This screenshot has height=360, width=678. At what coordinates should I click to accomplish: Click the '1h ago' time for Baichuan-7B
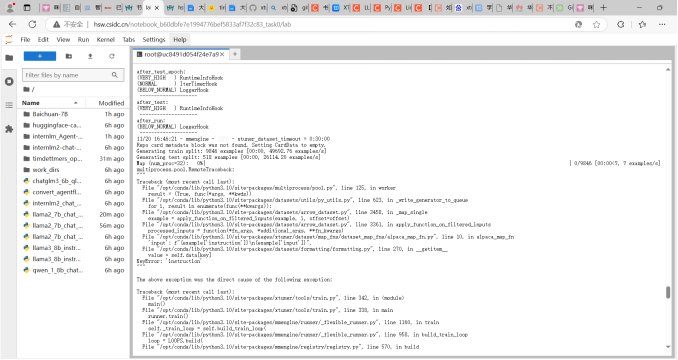tap(114, 114)
